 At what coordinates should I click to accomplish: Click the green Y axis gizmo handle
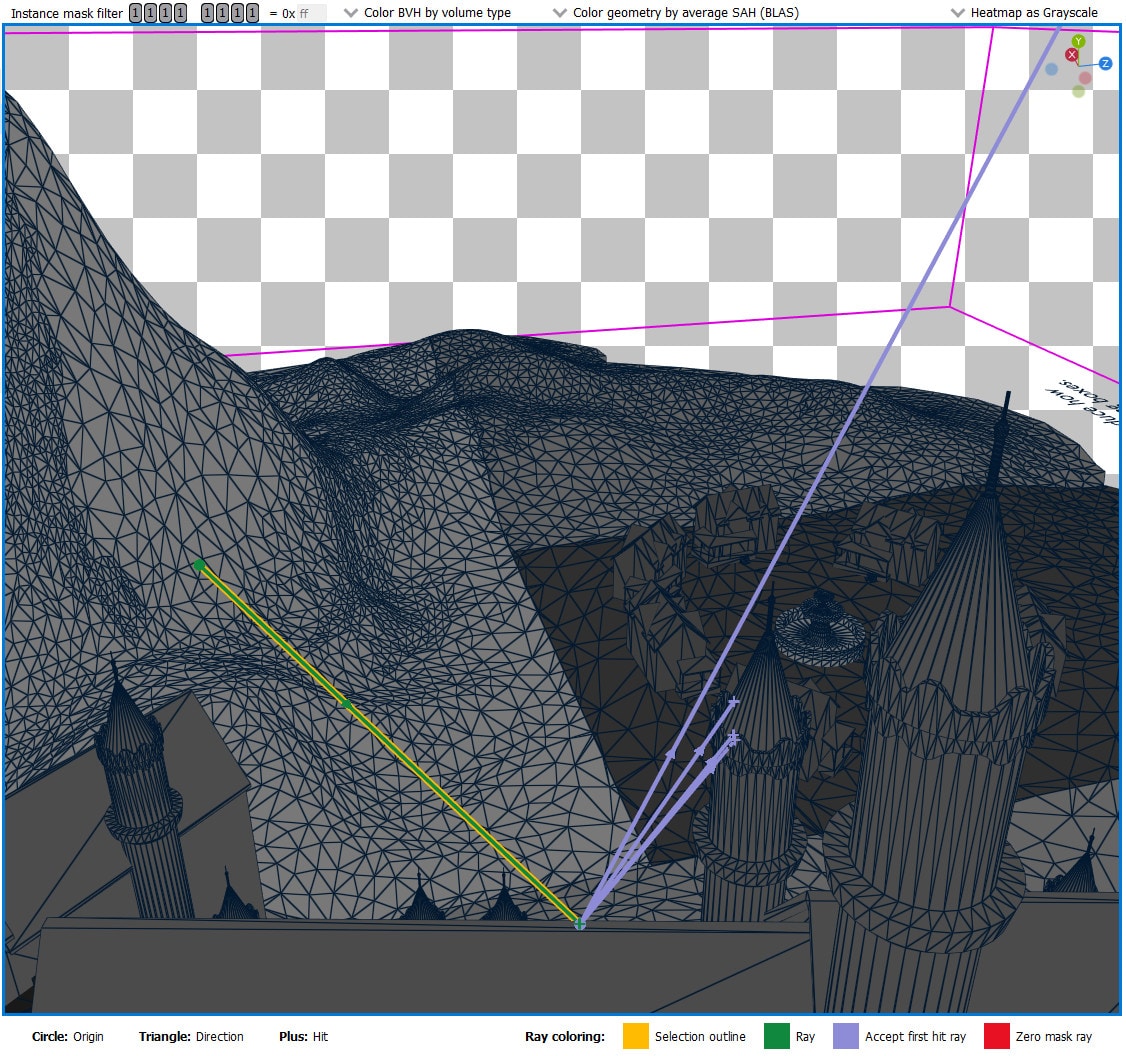click(1078, 42)
